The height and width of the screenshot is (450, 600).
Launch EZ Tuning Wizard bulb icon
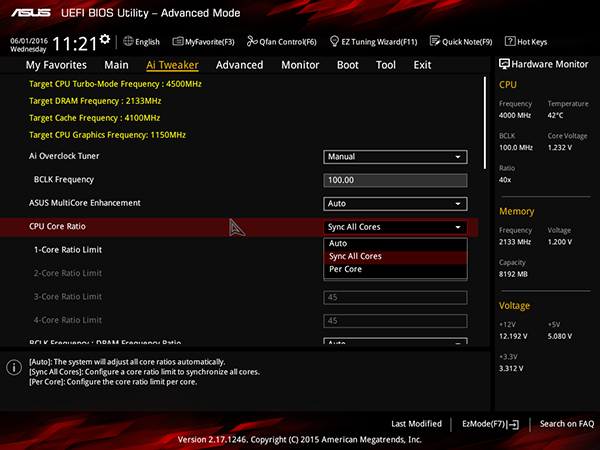pyautogui.click(x=334, y=41)
